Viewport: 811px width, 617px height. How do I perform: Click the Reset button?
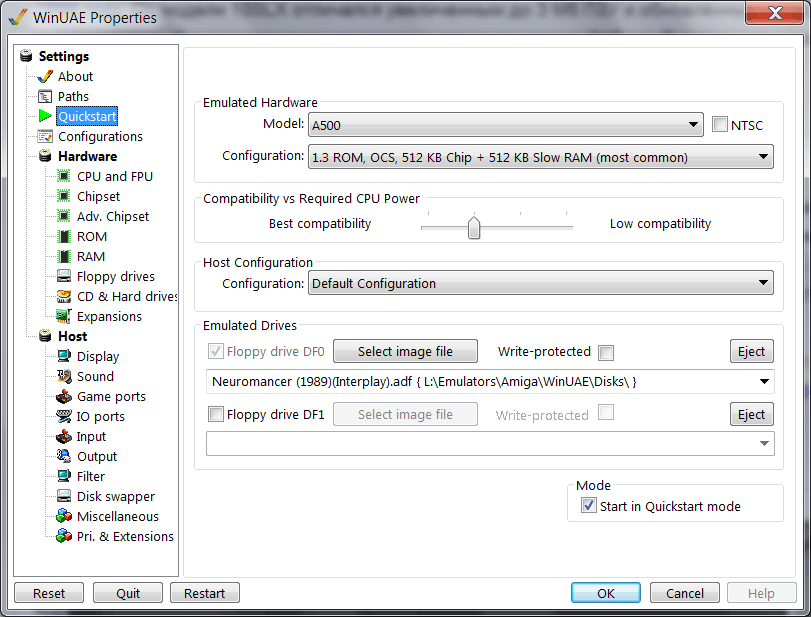49,593
